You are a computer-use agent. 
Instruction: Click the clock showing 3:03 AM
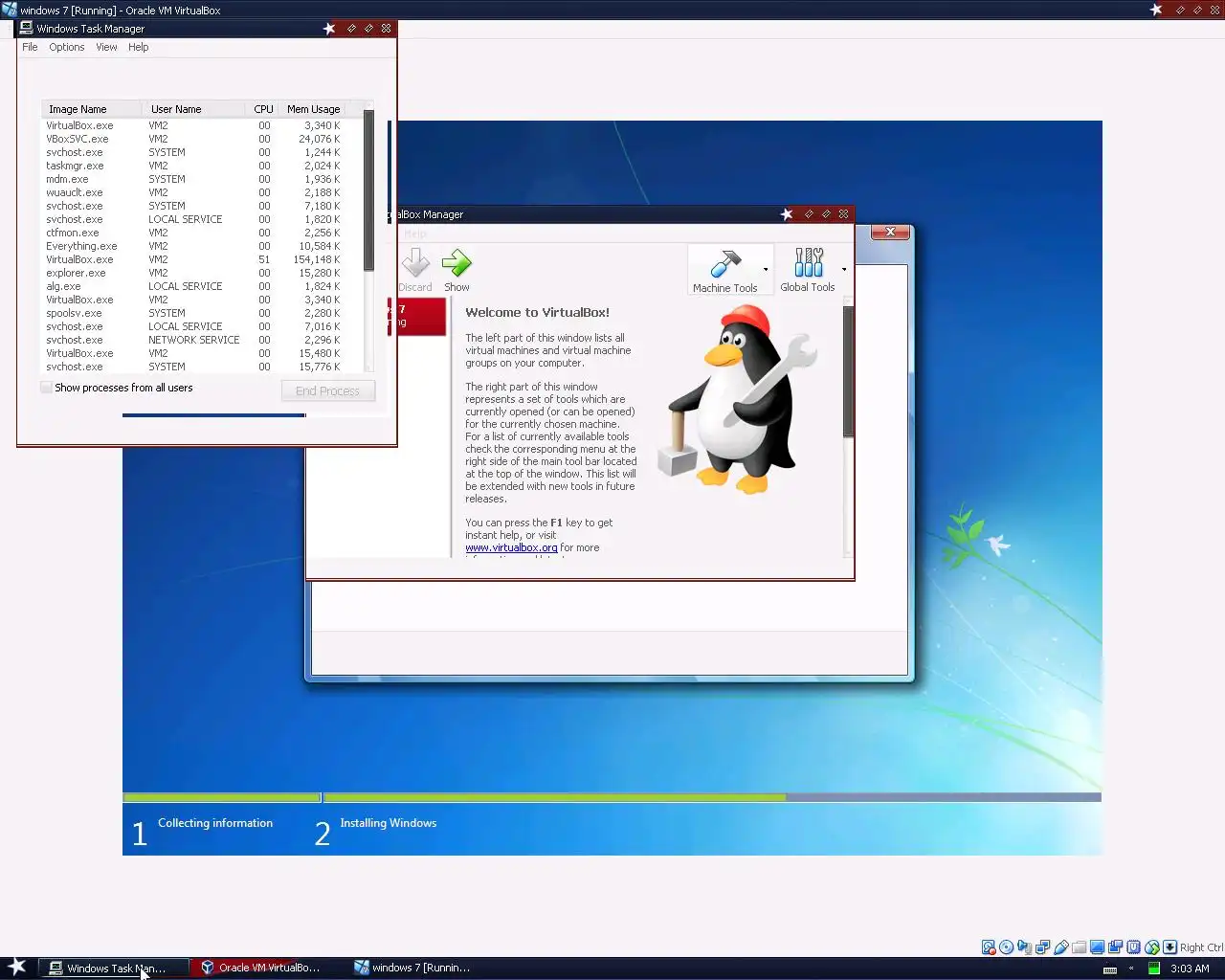point(1190,969)
